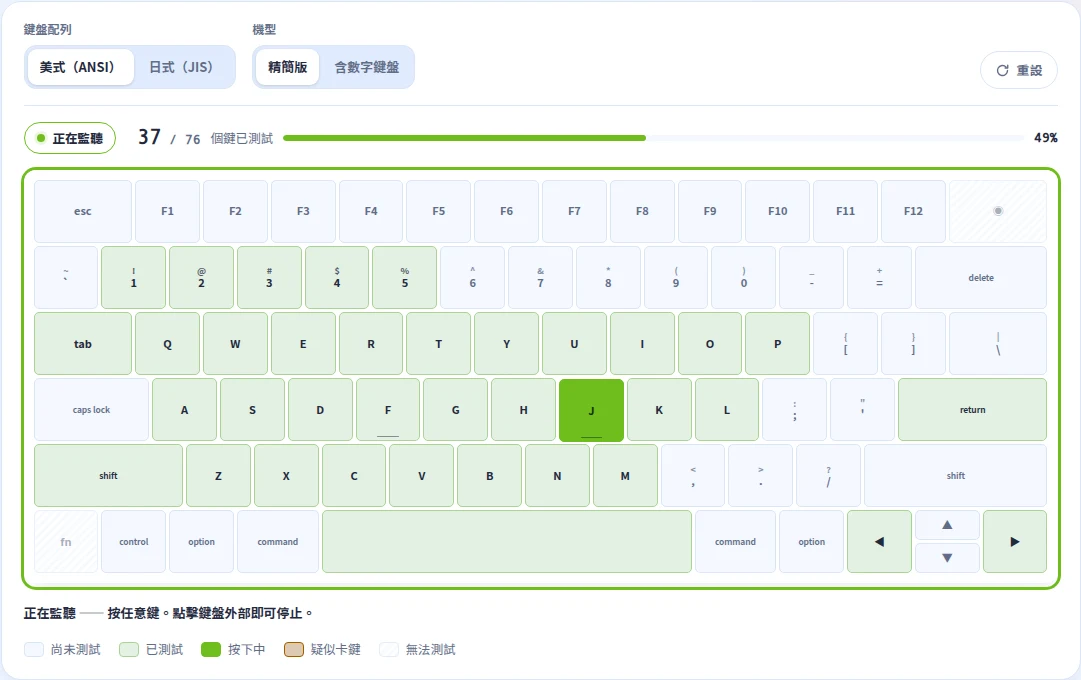Switch model to 含數字鍵盤
1081x680 pixels.
(x=367, y=67)
